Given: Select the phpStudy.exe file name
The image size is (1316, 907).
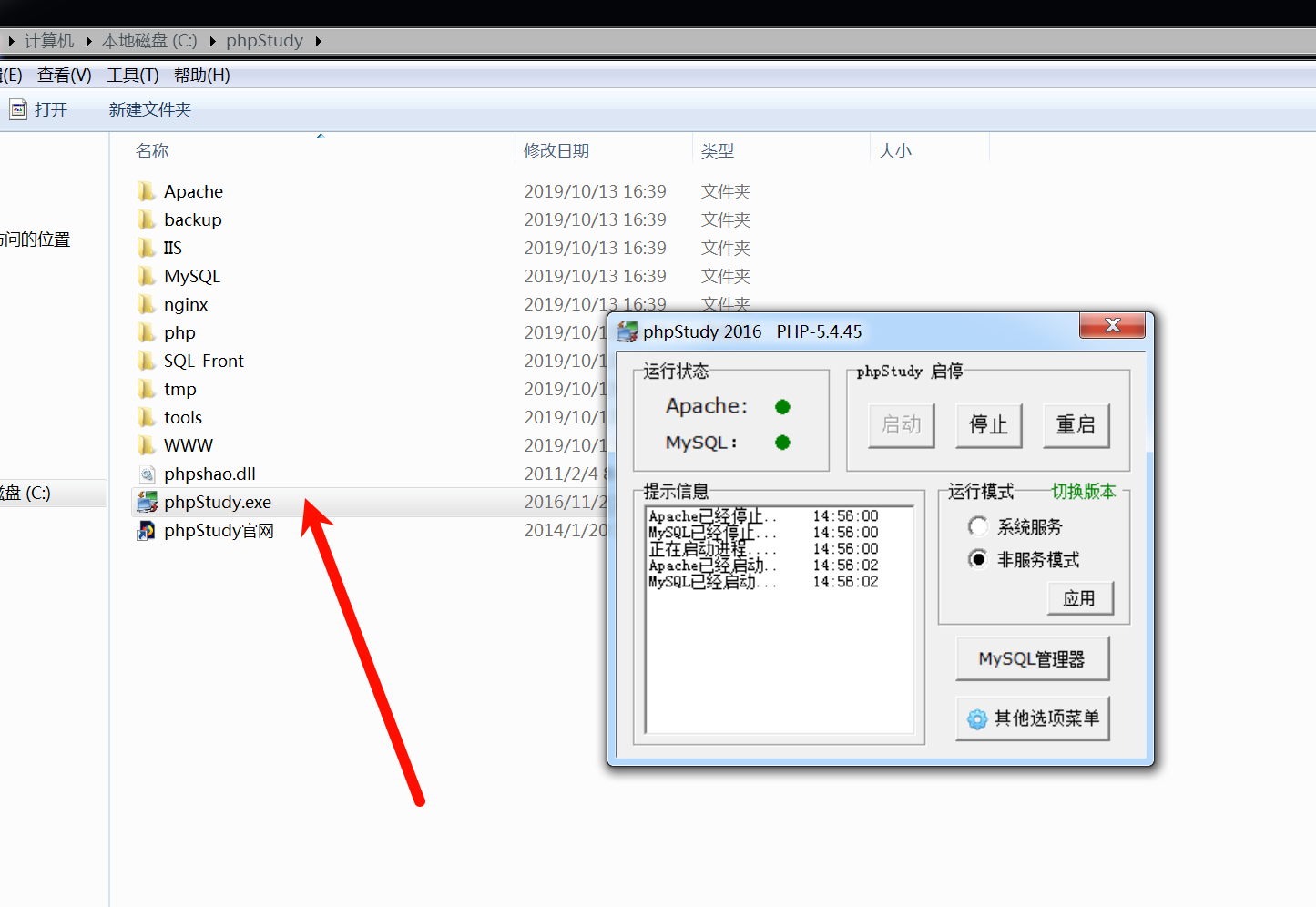Looking at the screenshot, I should pyautogui.click(x=218, y=503).
